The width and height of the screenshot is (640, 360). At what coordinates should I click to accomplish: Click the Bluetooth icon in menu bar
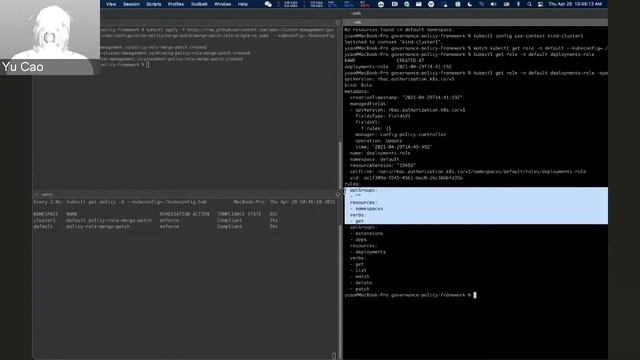(x=518, y=4)
